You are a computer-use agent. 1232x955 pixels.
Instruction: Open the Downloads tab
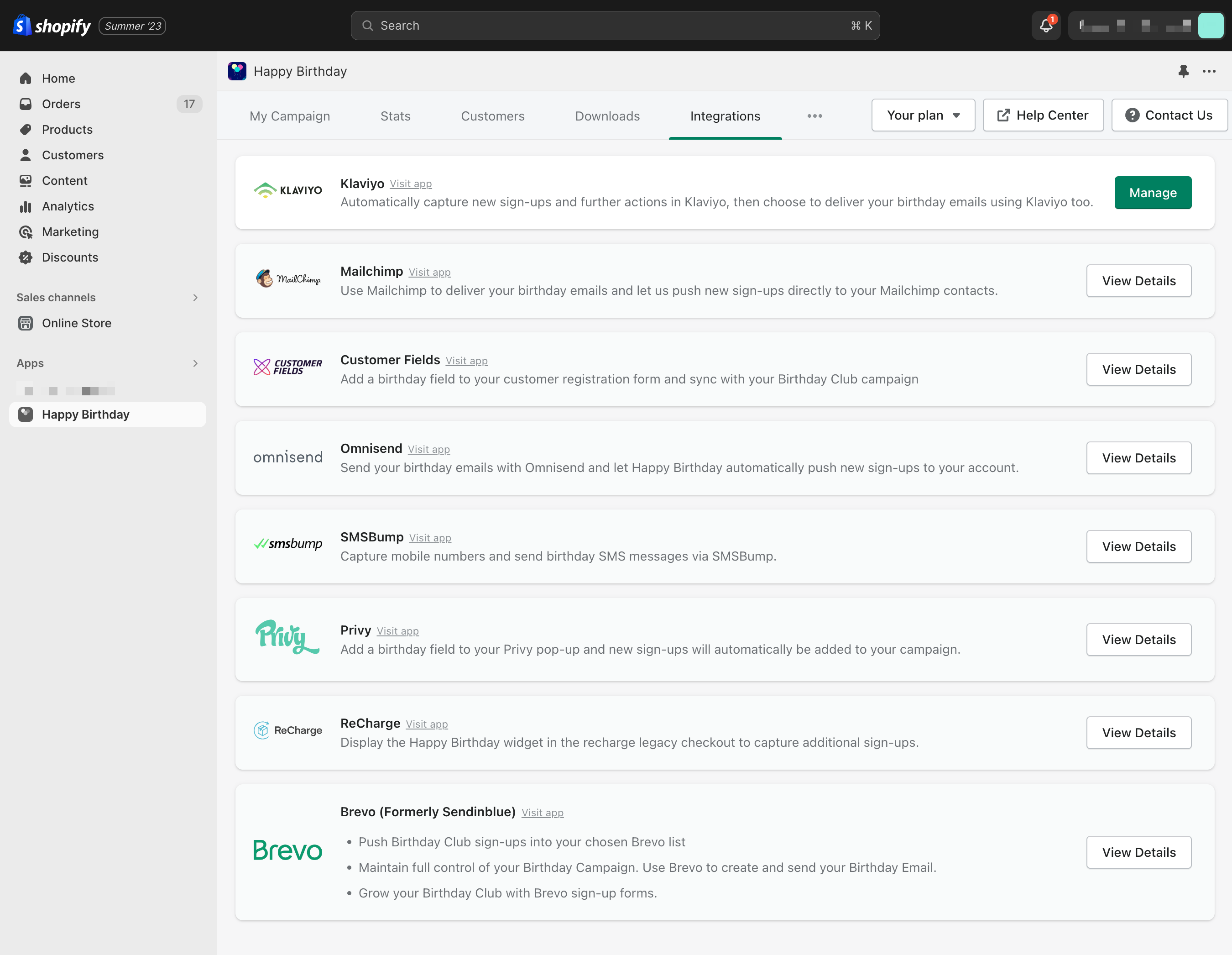click(607, 116)
